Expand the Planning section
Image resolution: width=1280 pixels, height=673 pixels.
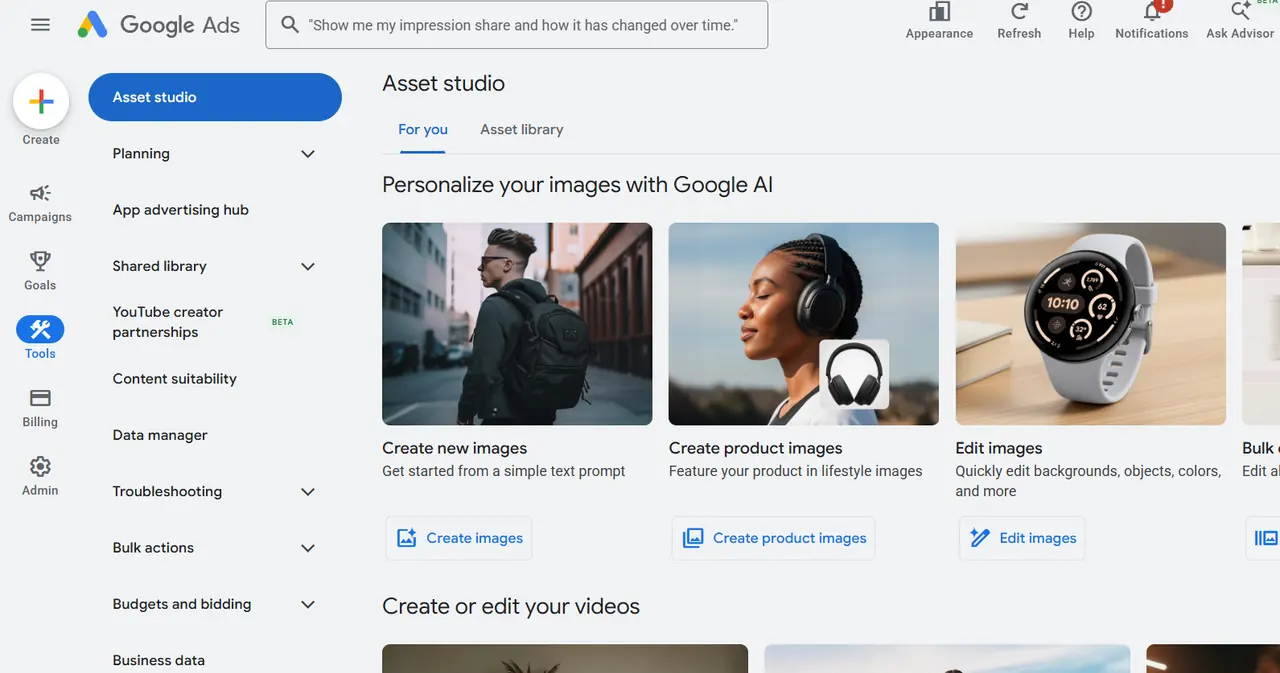pyautogui.click(x=308, y=154)
